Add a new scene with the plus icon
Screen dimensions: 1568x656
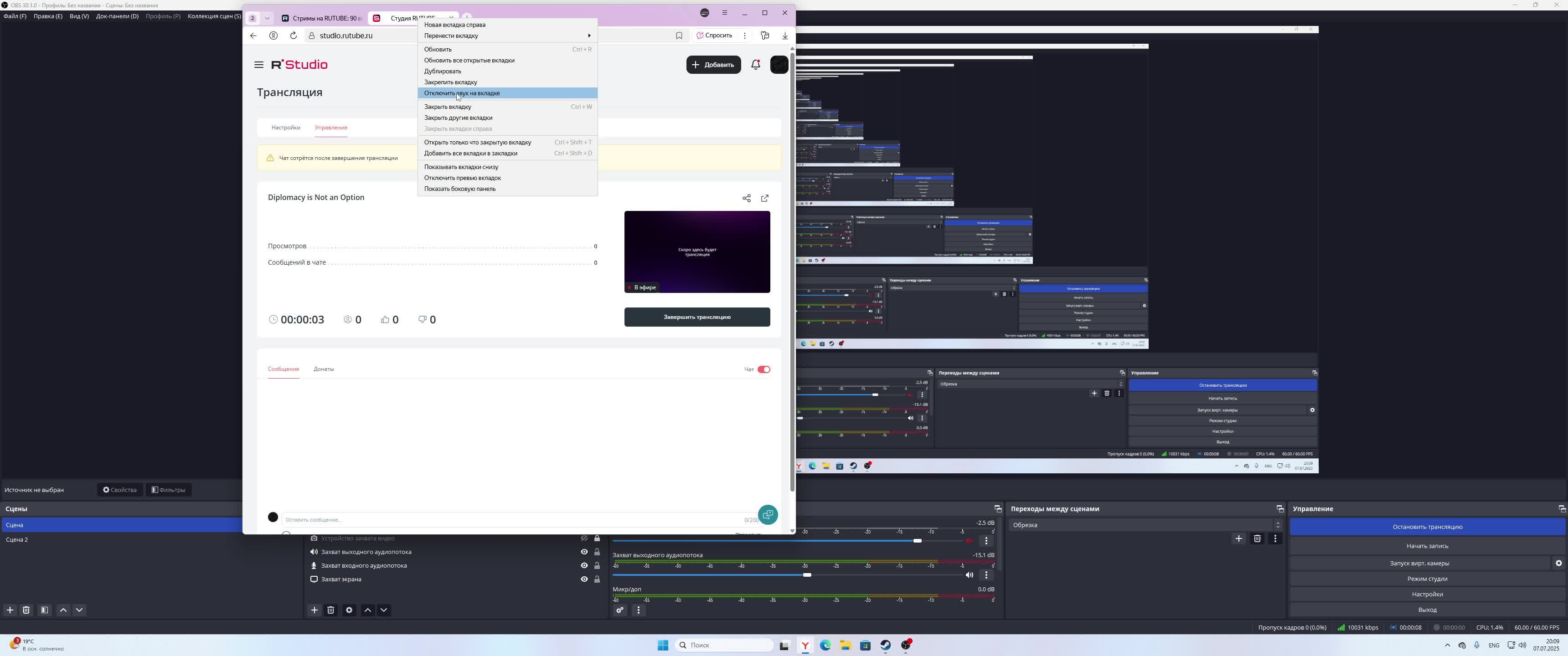click(10, 610)
